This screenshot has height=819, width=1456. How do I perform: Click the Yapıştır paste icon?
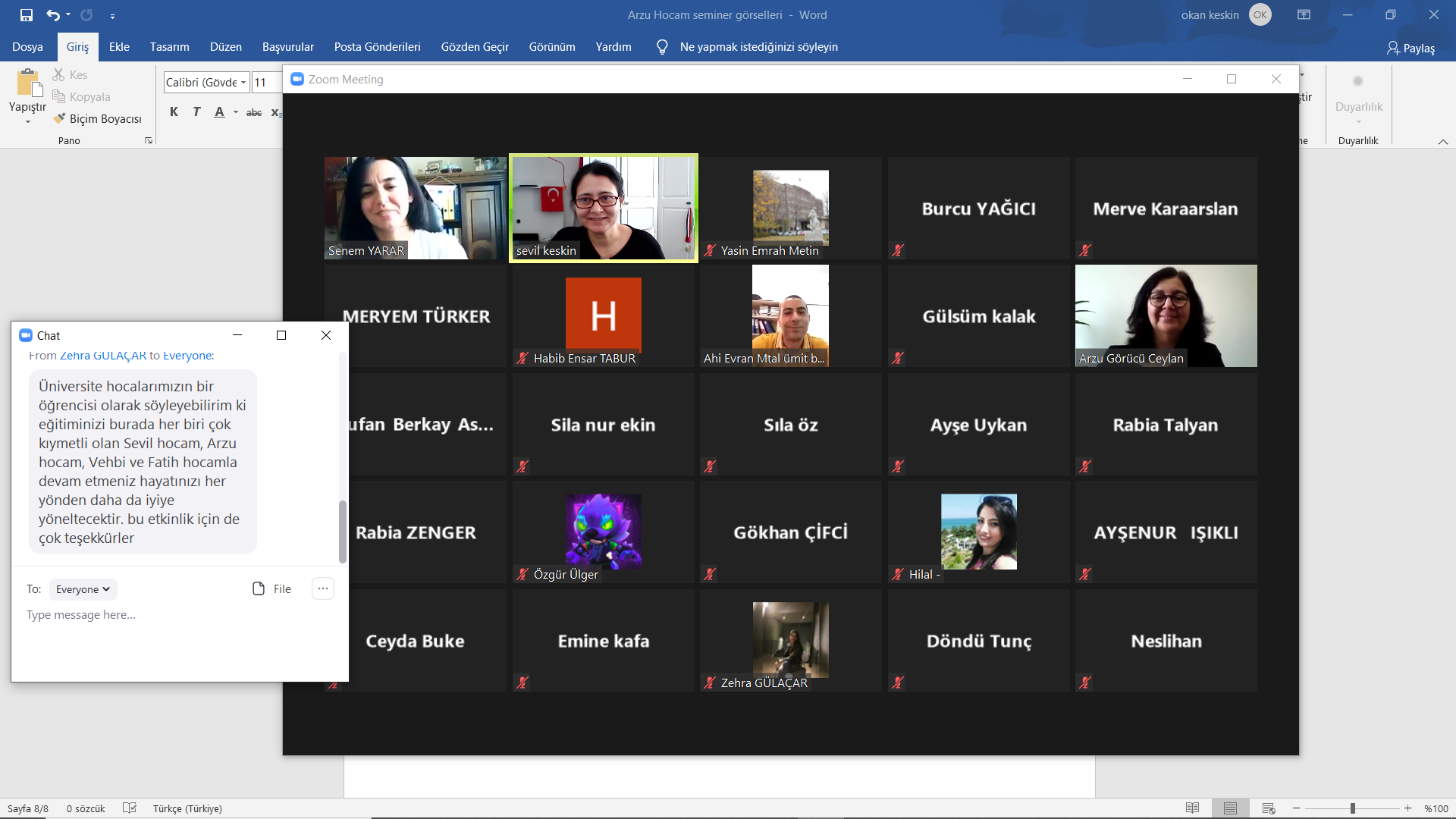coord(28,84)
